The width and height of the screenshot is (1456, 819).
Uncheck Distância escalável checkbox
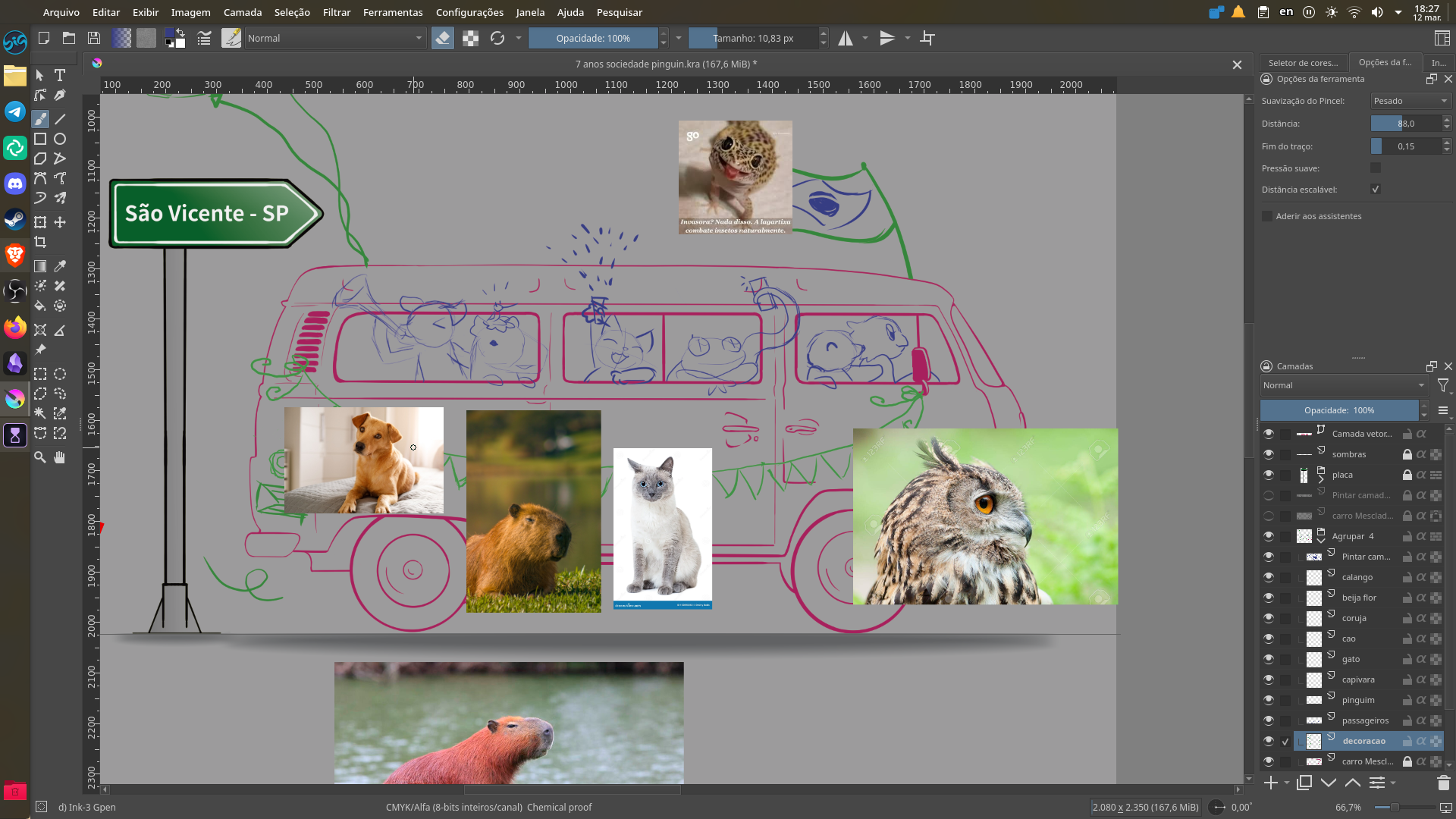click(1376, 190)
